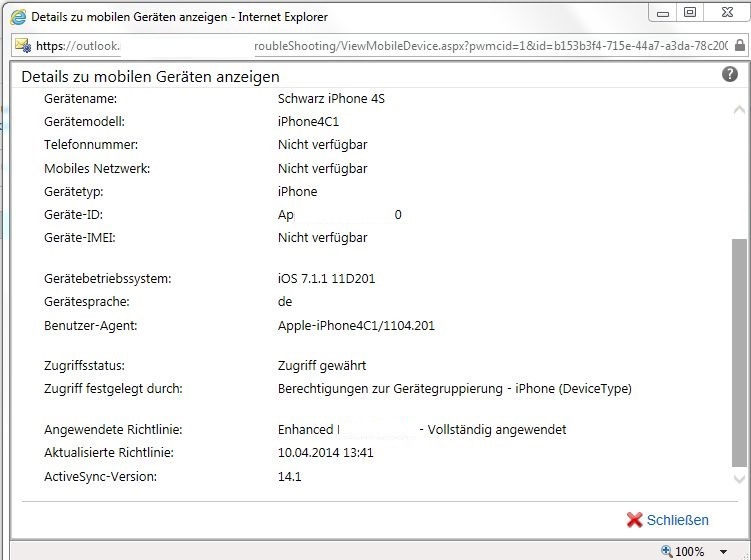Maximize the Internet Explorer window
Viewport: 751px width, 560px height.
(690, 13)
